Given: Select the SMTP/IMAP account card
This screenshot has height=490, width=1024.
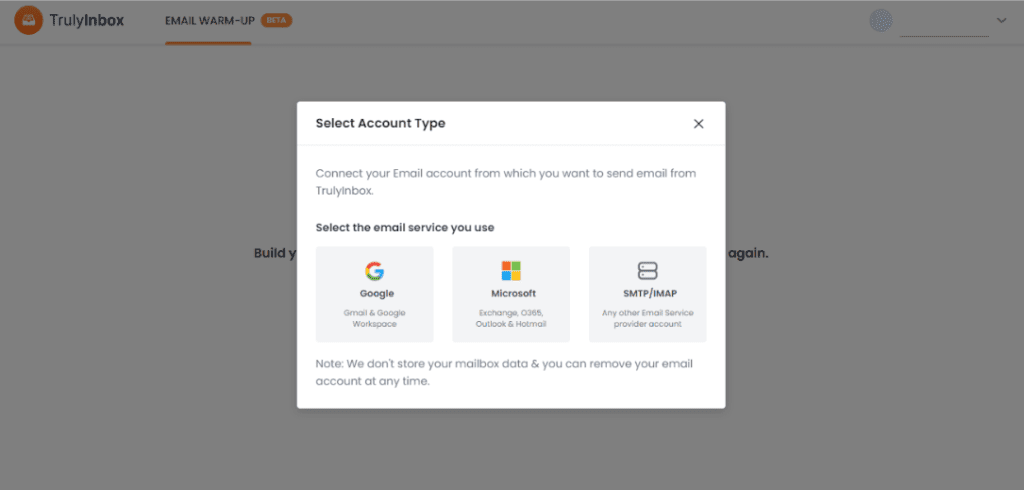Looking at the screenshot, I should tap(647, 294).
